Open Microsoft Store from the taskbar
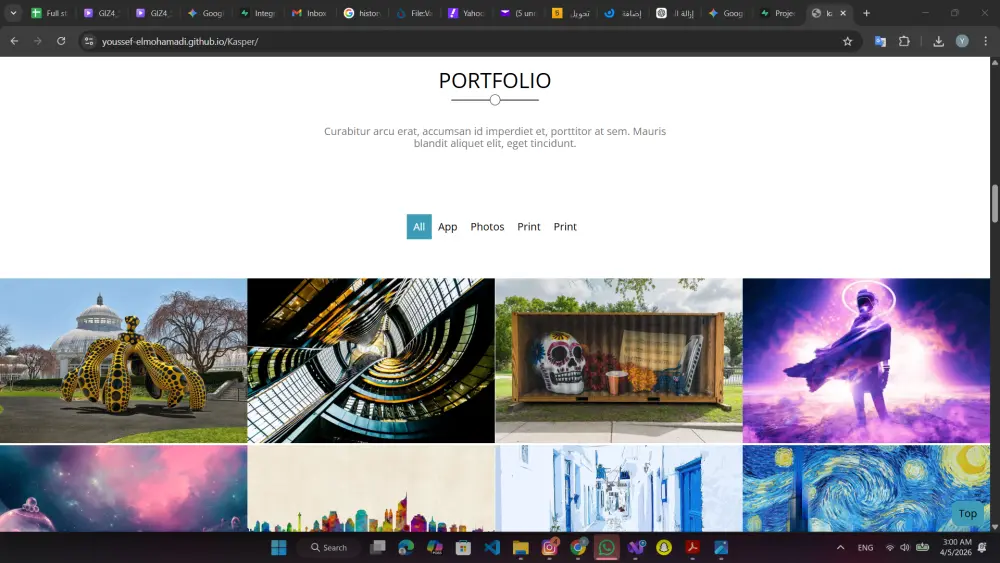This screenshot has width=1000, height=563. [464, 548]
